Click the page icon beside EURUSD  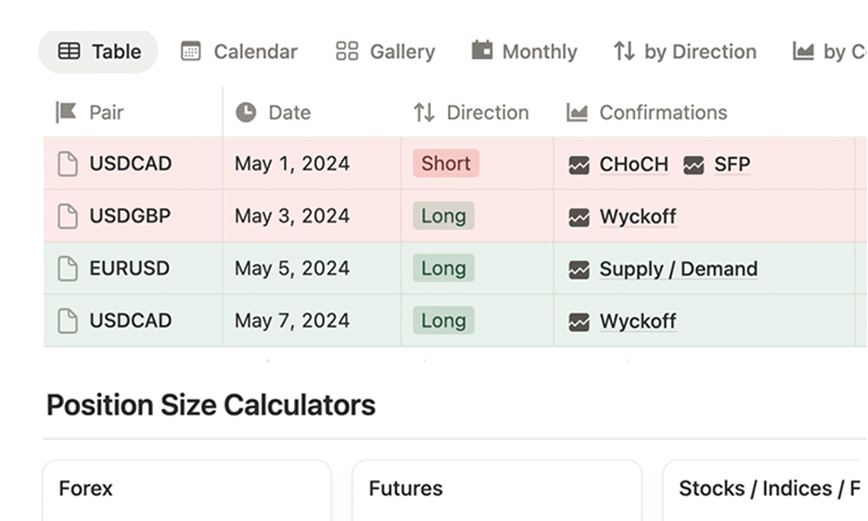coord(67,269)
